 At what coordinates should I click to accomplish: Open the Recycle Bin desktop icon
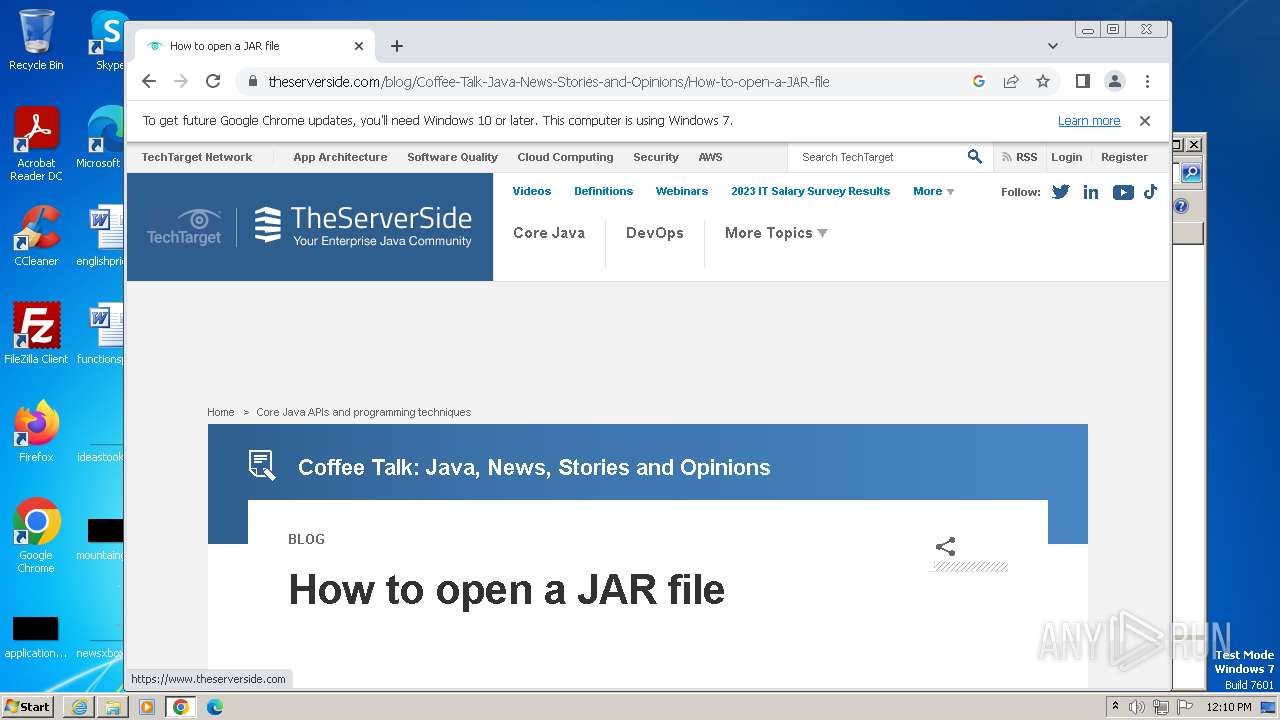[x=36, y=40]
